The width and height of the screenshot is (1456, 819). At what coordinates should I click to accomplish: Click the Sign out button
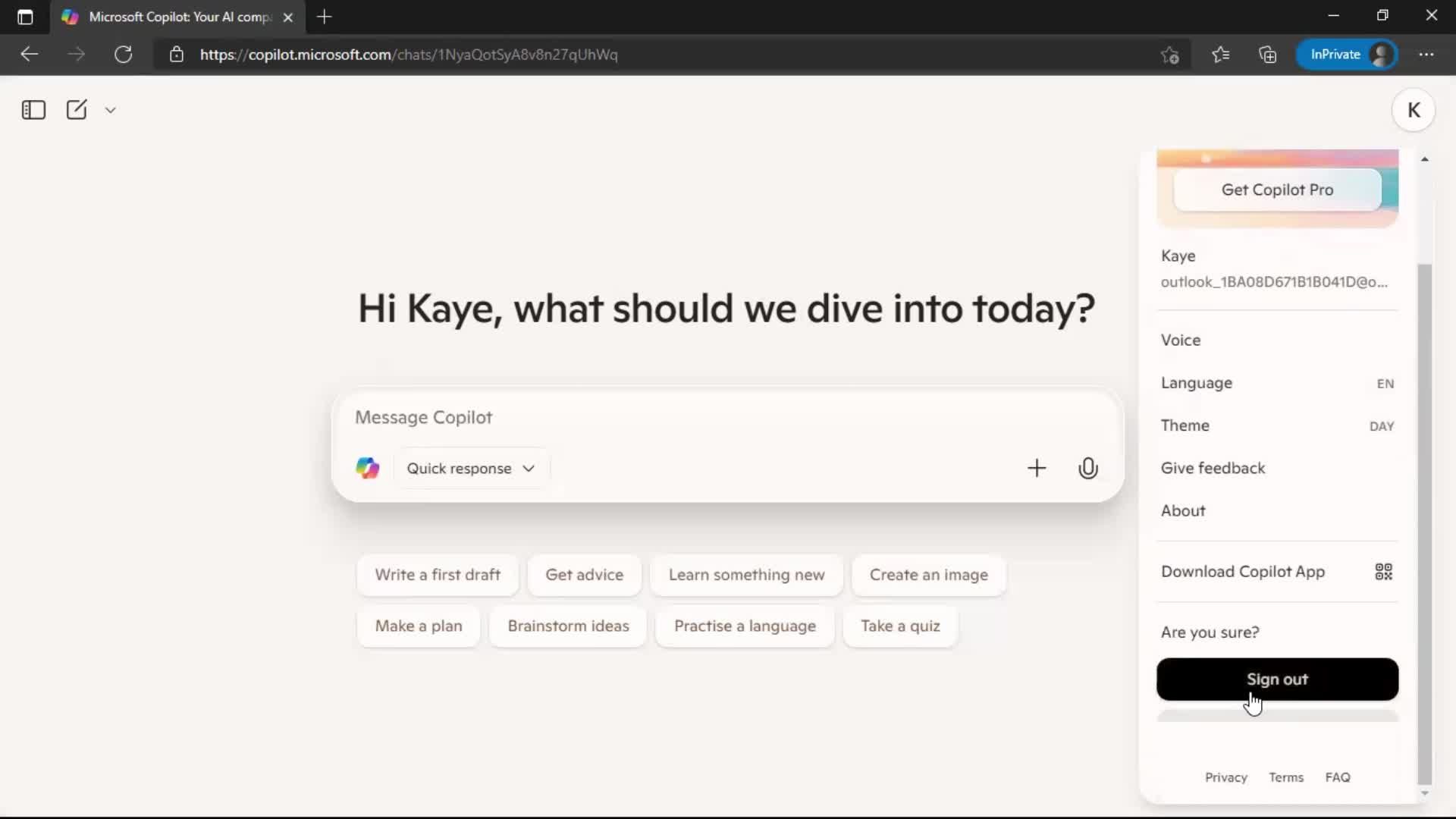pos(1278,679)
